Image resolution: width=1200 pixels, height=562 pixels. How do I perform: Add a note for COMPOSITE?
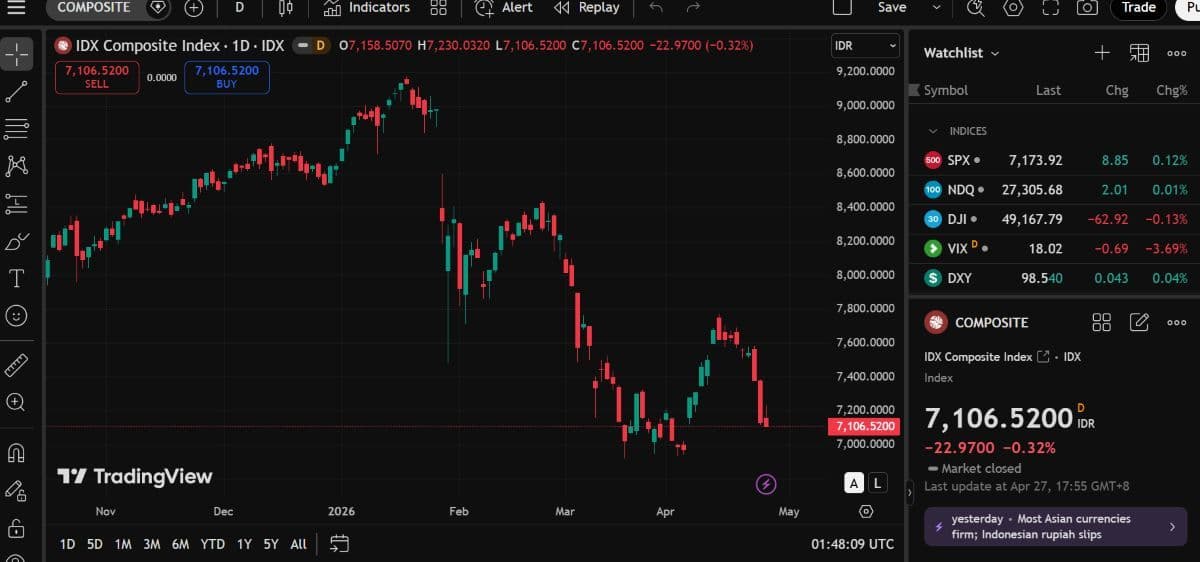click(x=1139, y=322)
